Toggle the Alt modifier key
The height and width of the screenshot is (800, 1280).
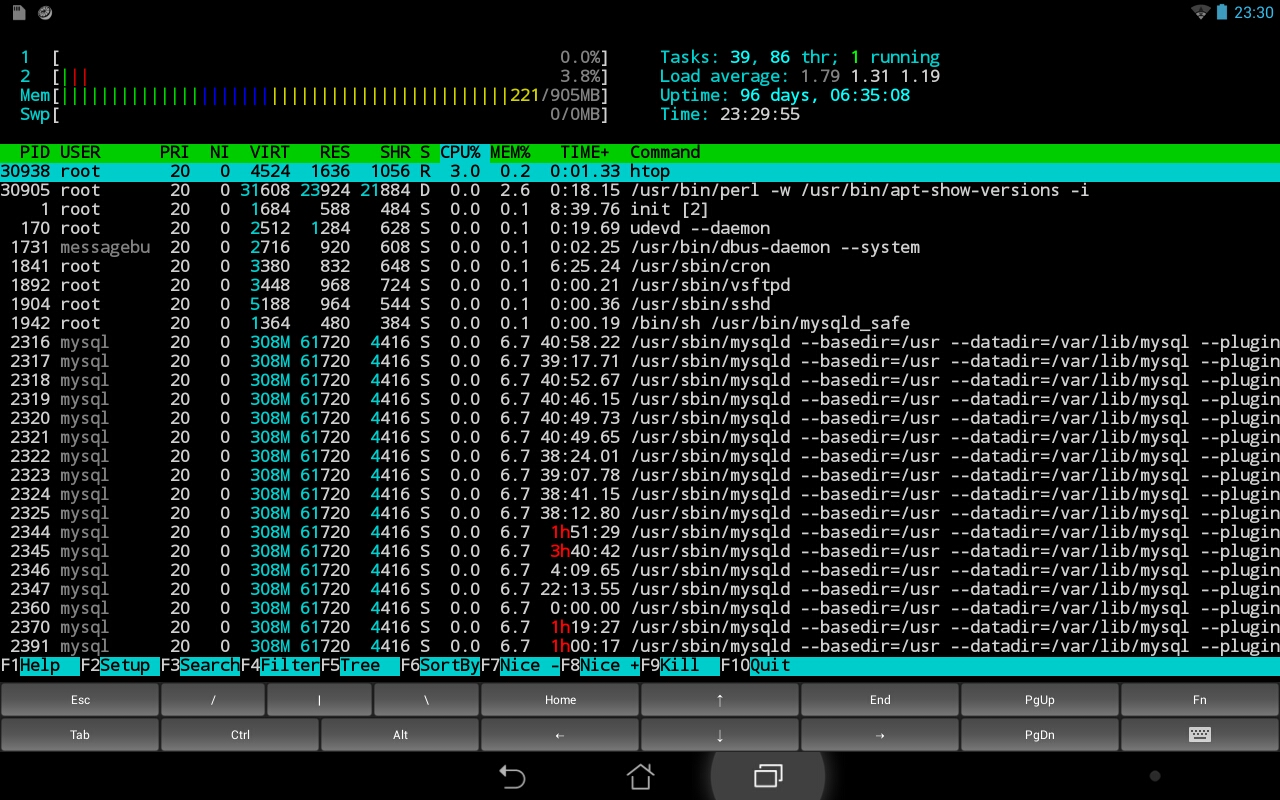(x=400, y=735)
